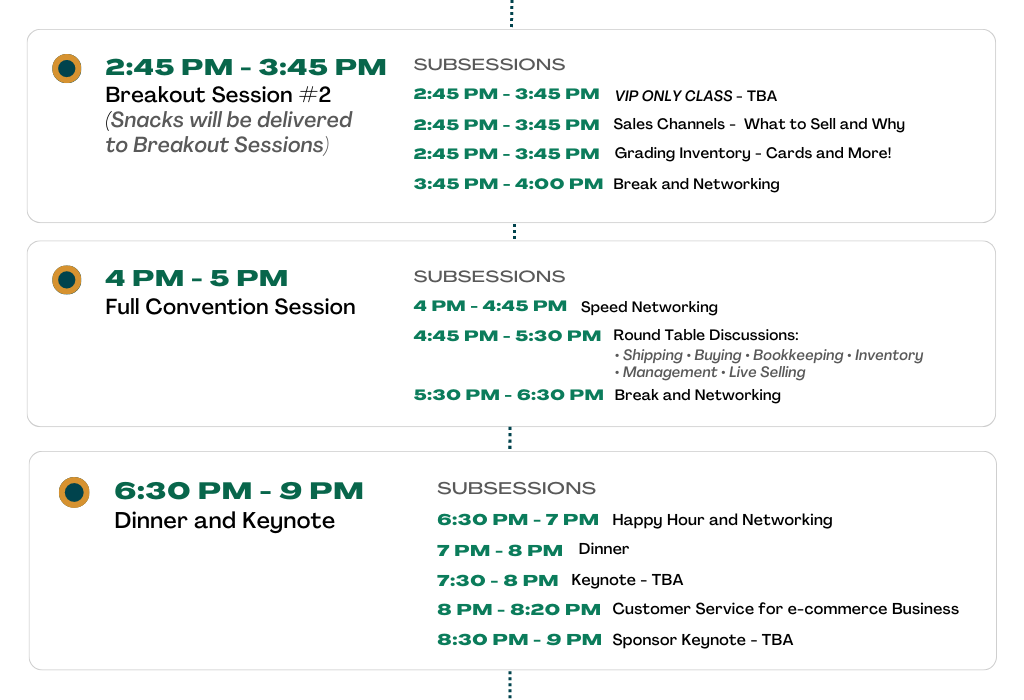Click the 5:30 PM - 6:30 PM Break and Networking row

(x=597, y=395)
